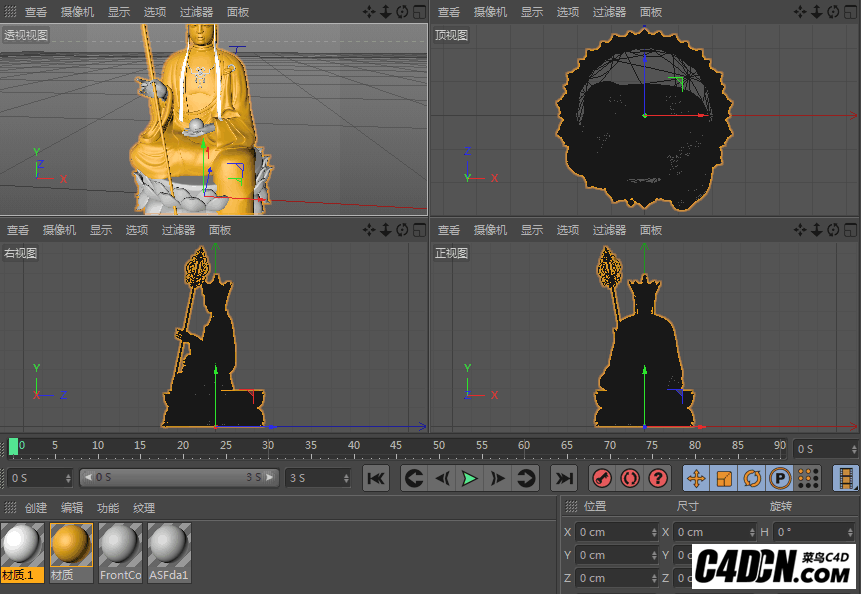Toggle position keyframe recording
This screenshot has height=594, width=861.
pyautogui.click(x=696, y=478)
